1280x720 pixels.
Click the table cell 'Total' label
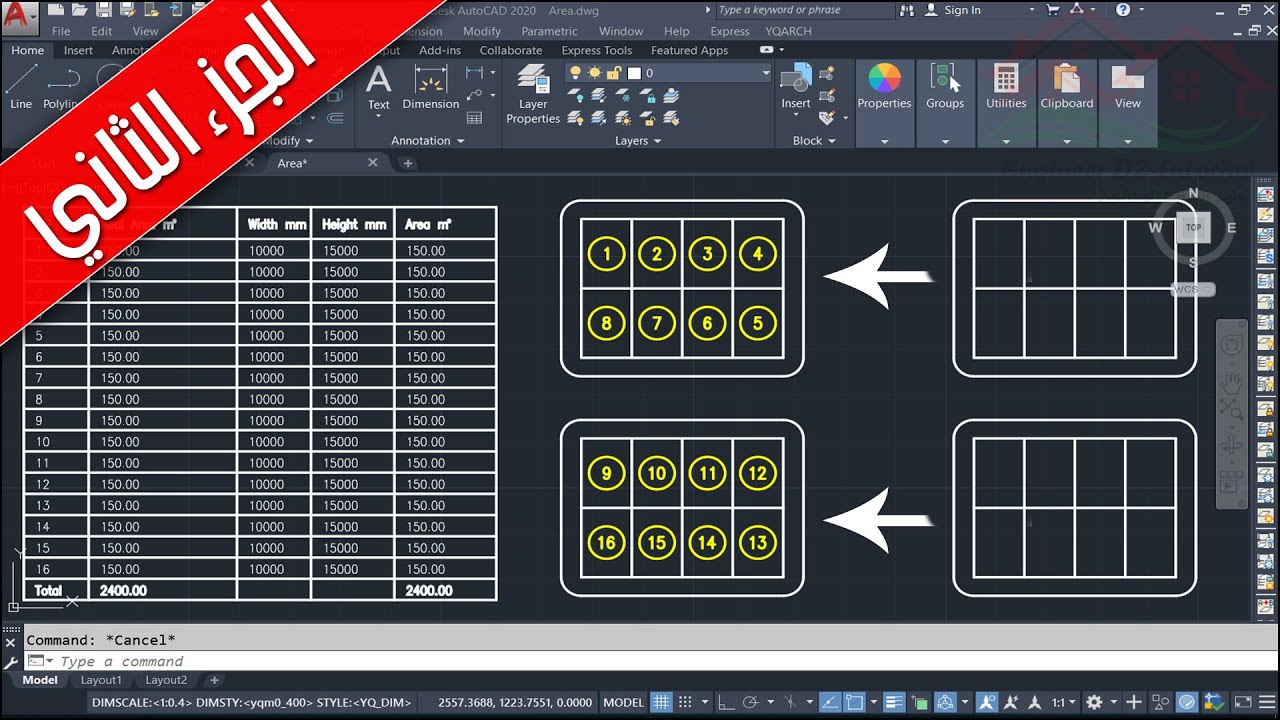click(48, 590)
